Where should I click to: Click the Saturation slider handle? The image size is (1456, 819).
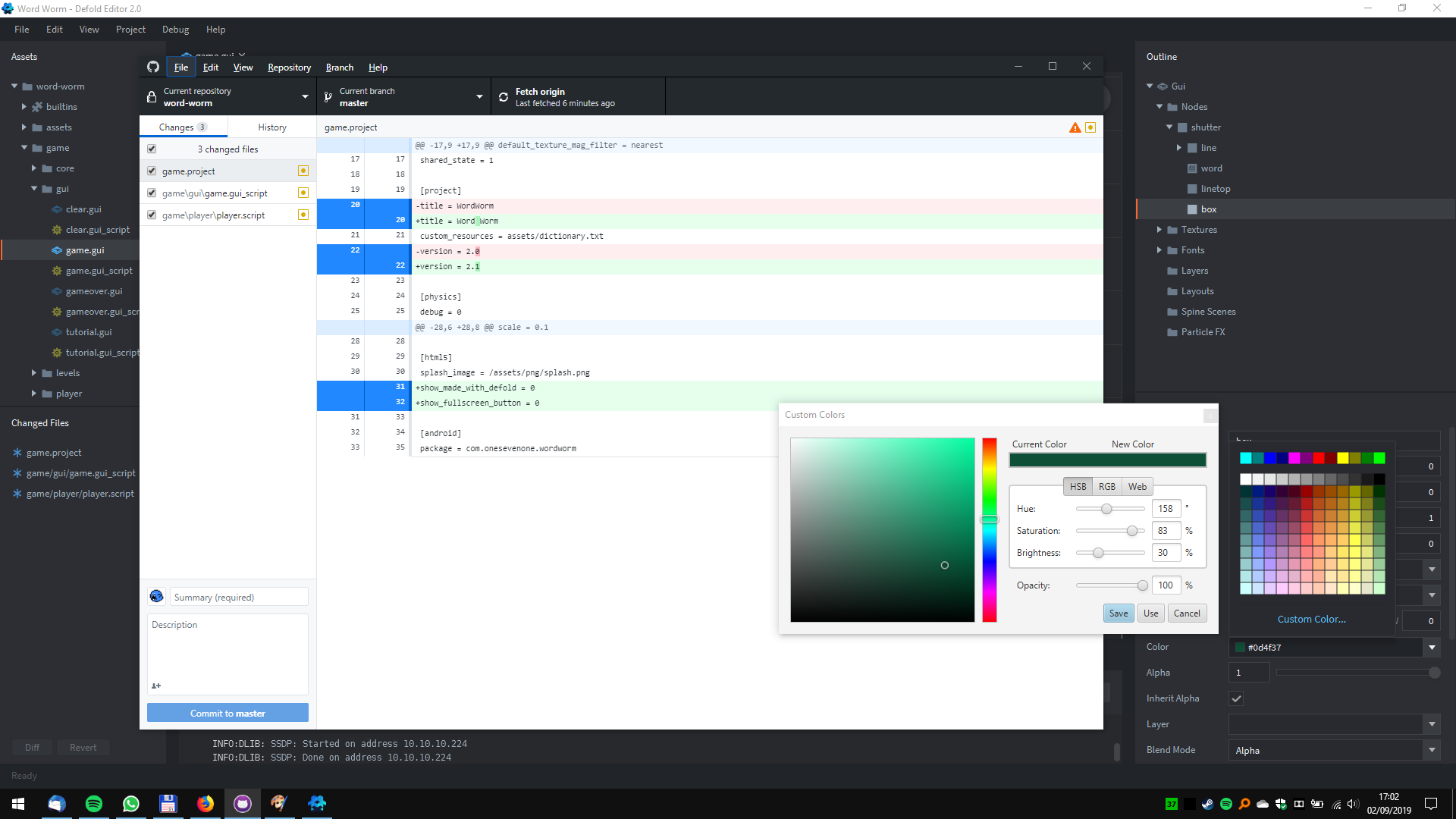1133,531
